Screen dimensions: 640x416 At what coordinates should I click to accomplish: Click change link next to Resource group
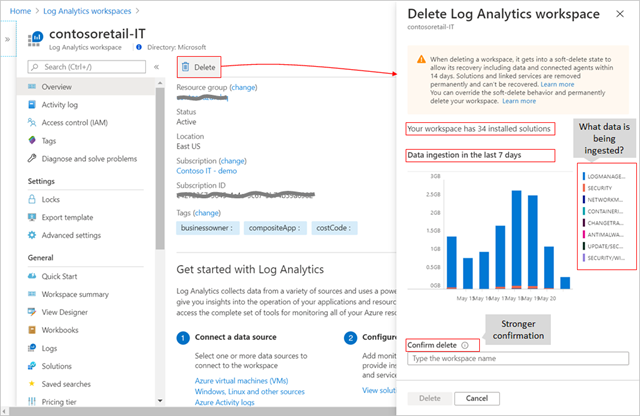tap(243, 87)
